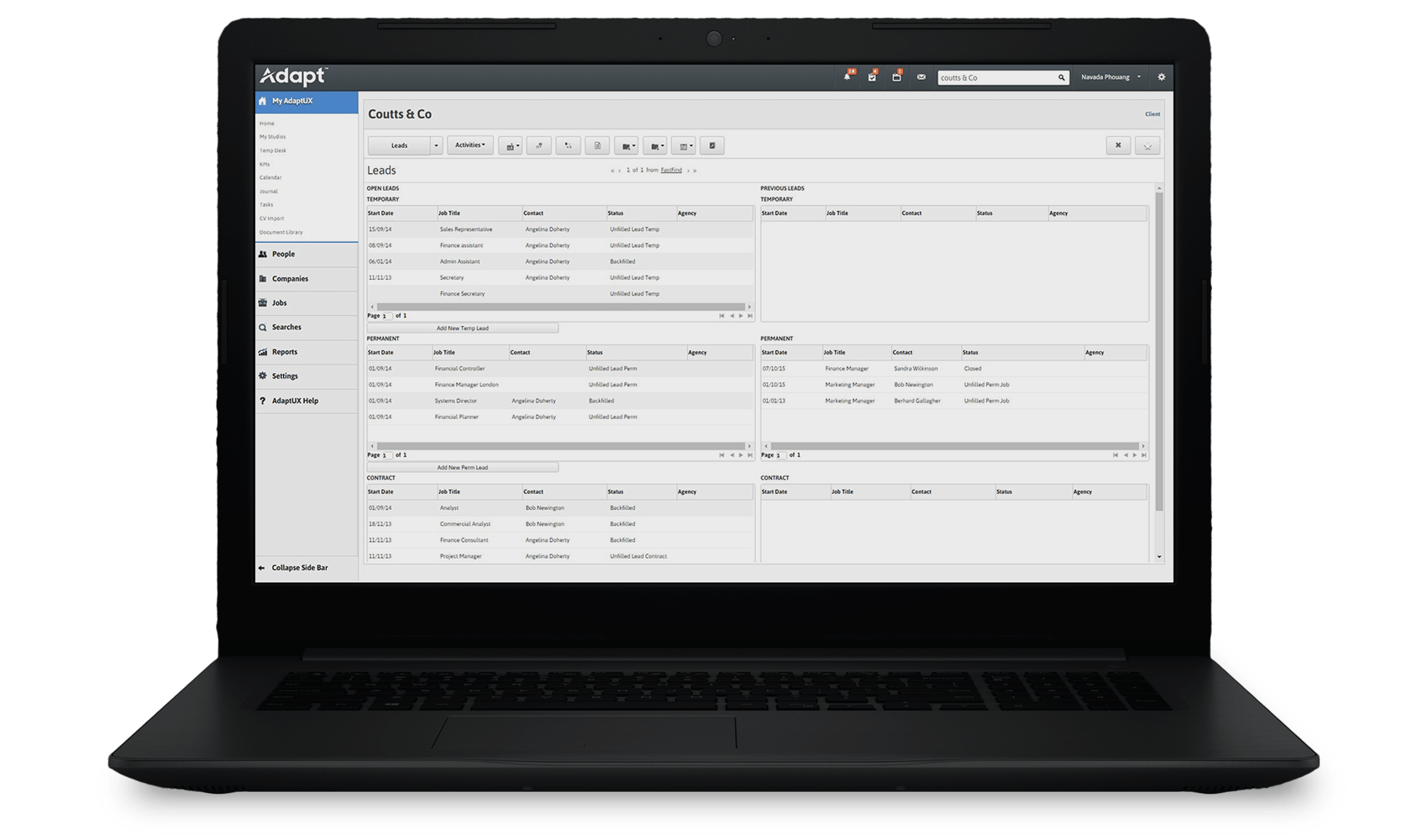Select the My AdaptUX home section

pos(307,102)
